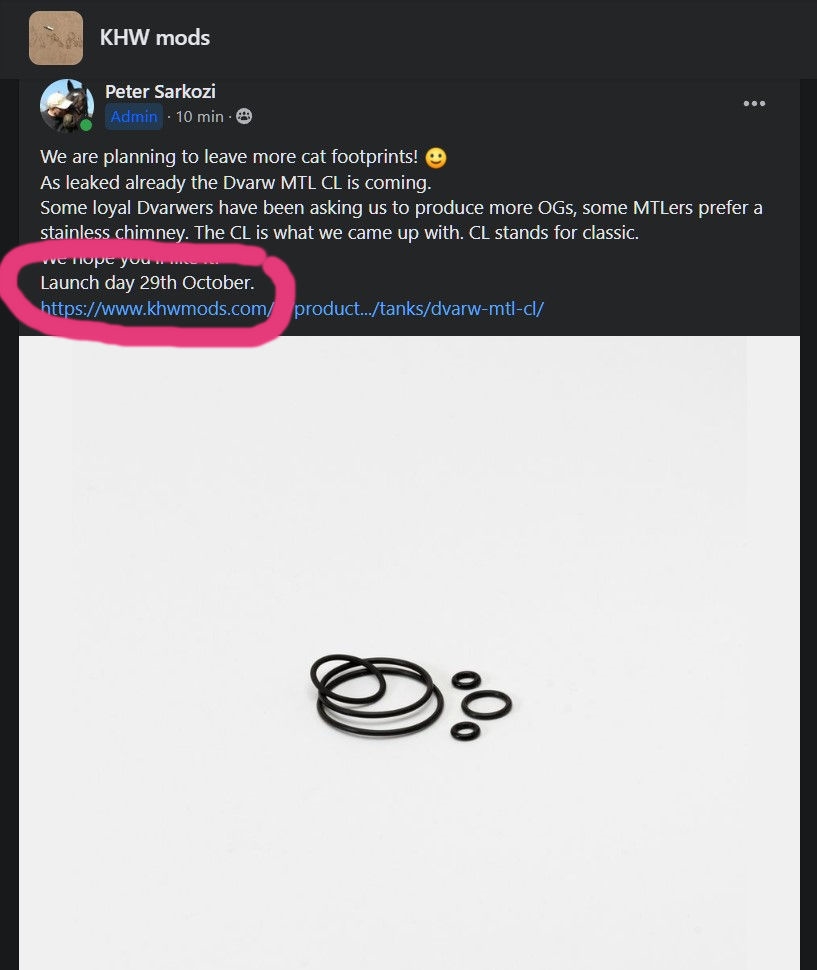Open Peter Sarkozi's profile picture

66,105
